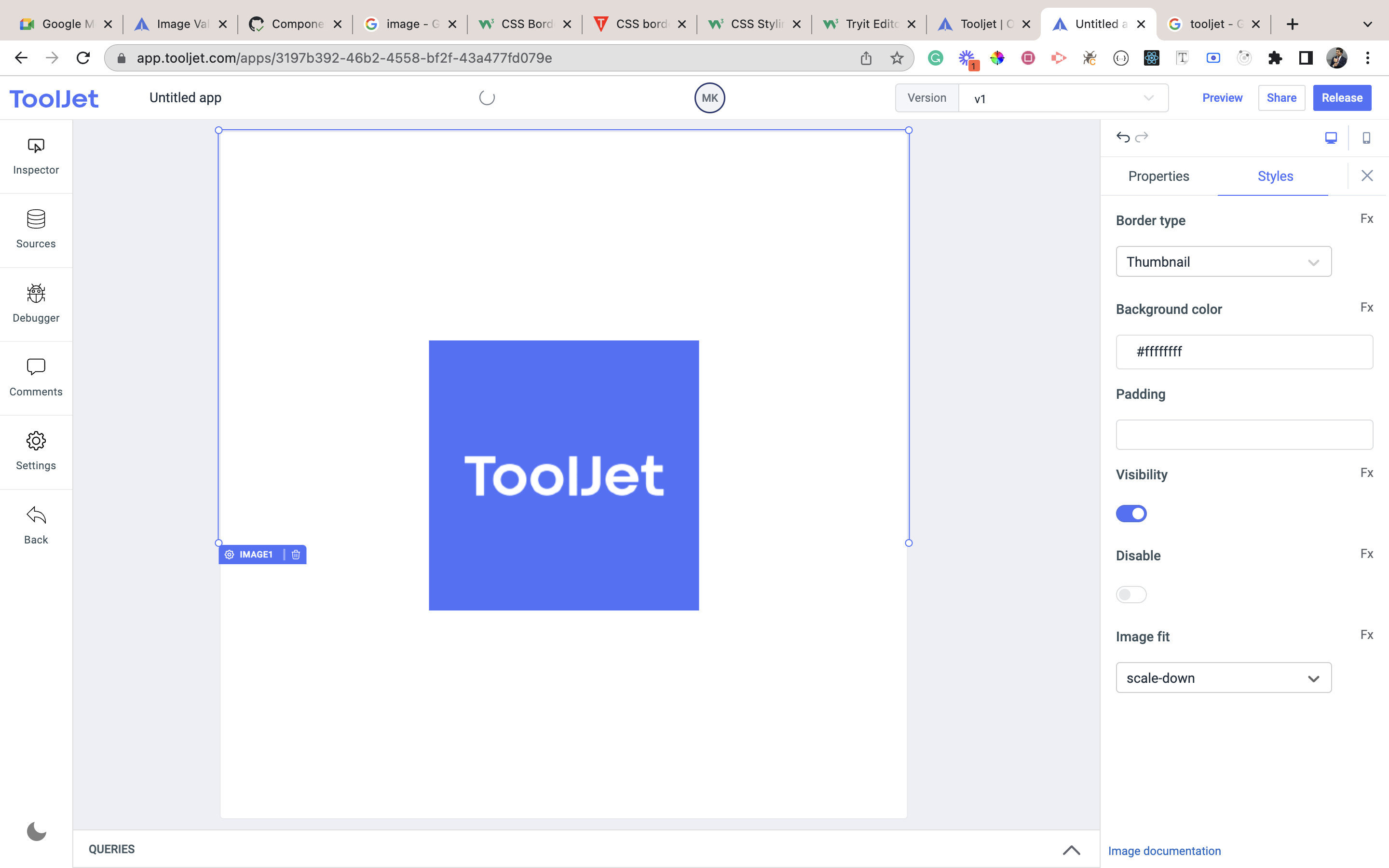Open the Sources panel
1389x868 pixels.
[36, 230]
